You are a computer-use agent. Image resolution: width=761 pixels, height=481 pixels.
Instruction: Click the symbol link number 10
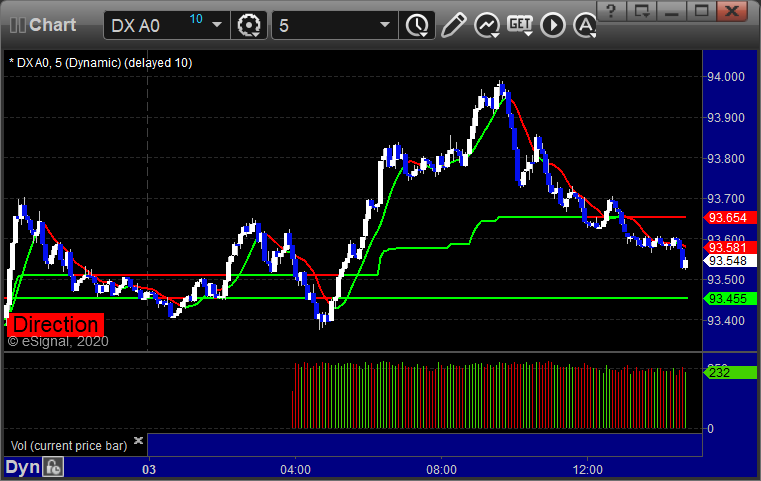196,19
